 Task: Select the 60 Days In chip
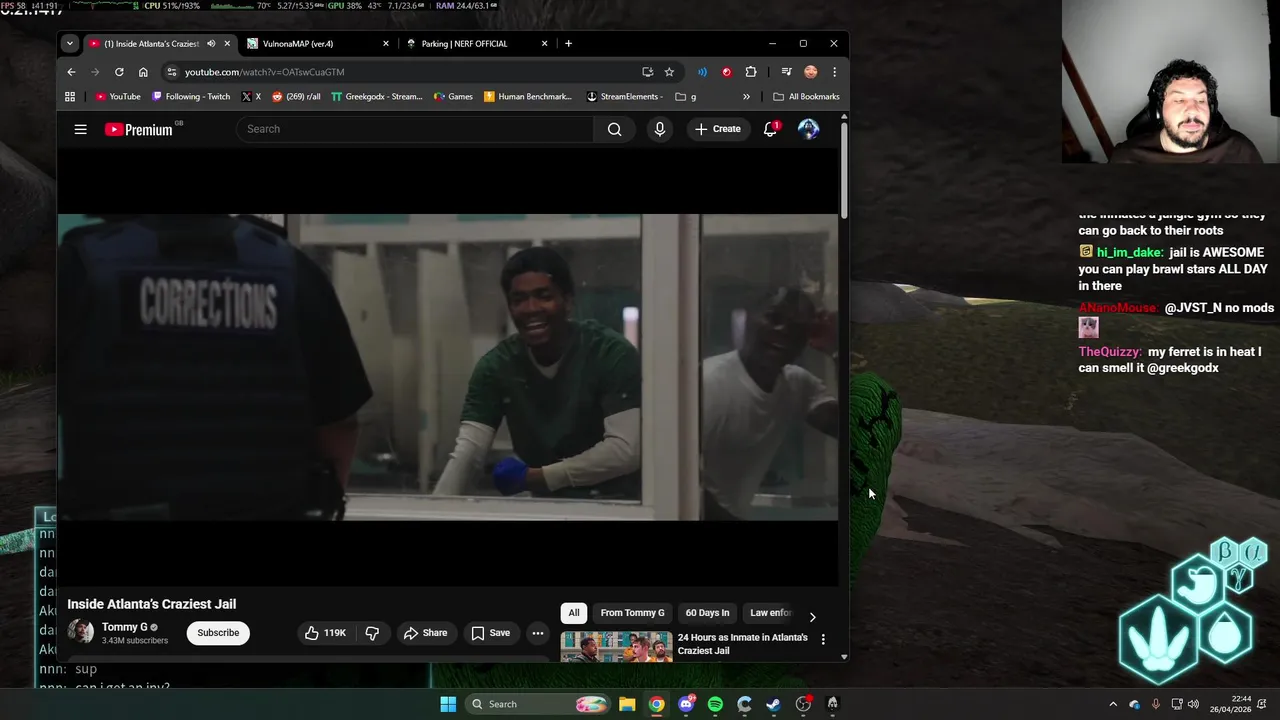707,613
